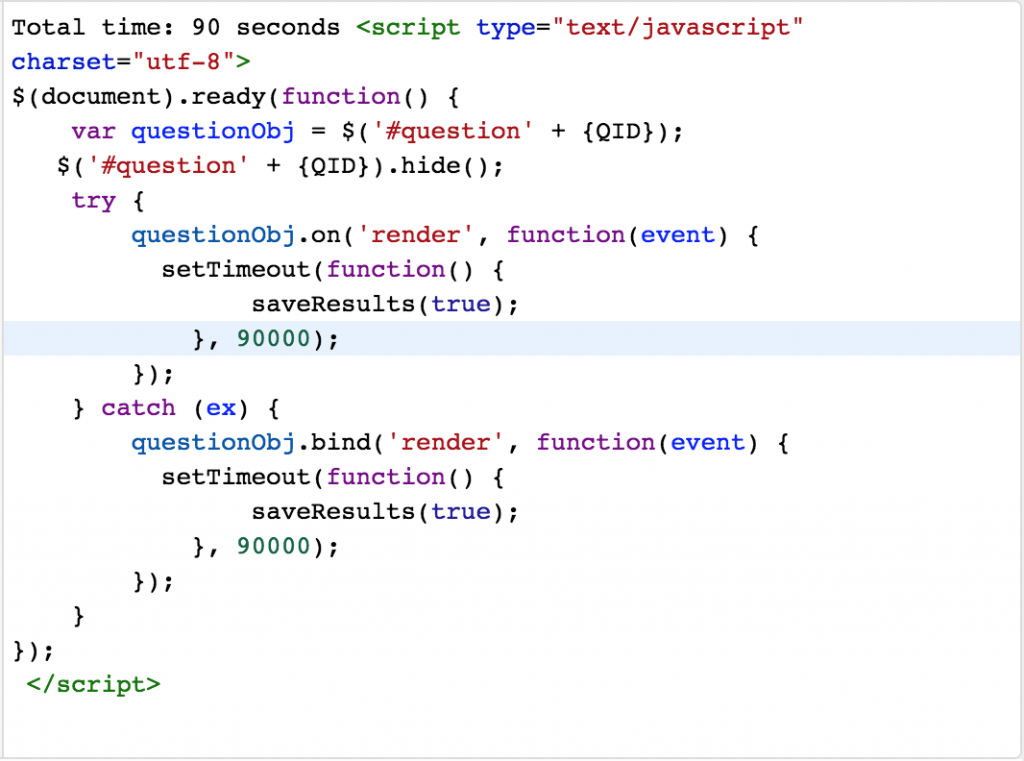Click the "Total time: 90 seconds" text
1024x761 pixels.
click(x=176, y=27)
